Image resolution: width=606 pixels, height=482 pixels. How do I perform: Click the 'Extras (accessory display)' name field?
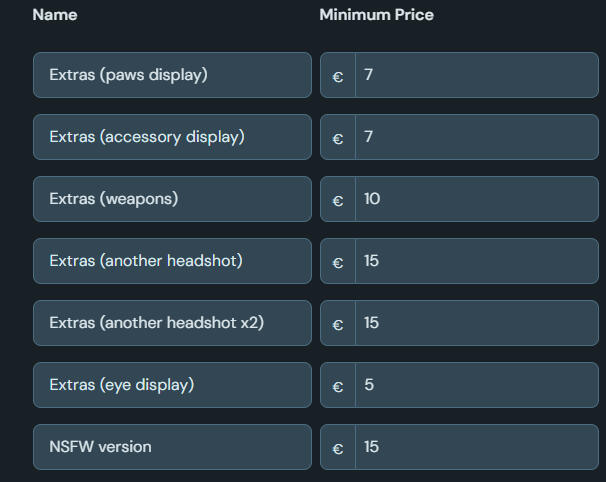172,137
